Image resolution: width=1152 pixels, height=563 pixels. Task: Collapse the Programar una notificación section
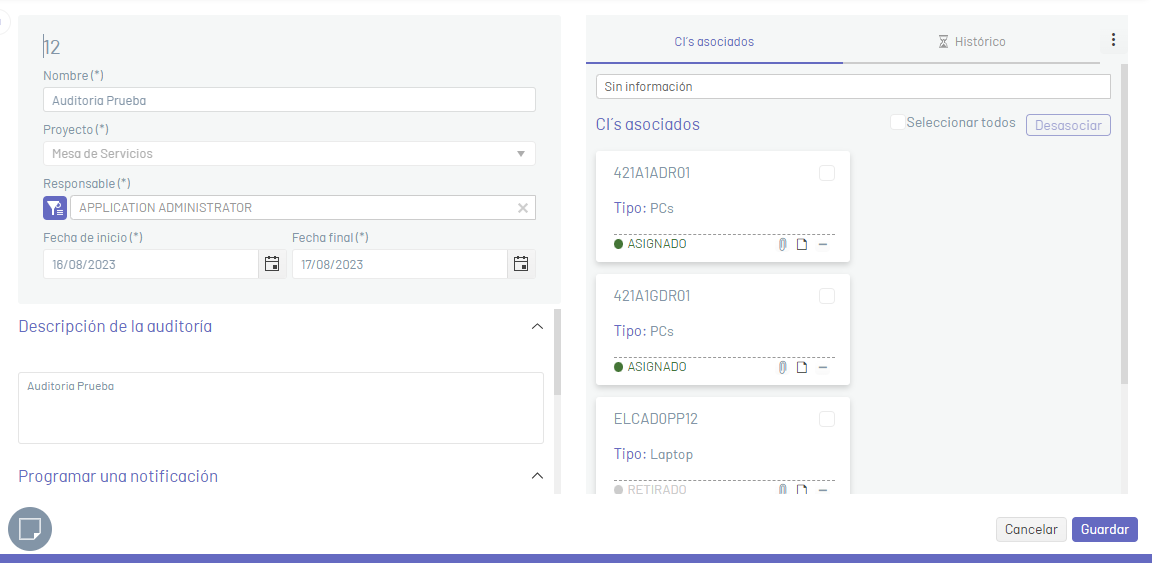(537, 476)
